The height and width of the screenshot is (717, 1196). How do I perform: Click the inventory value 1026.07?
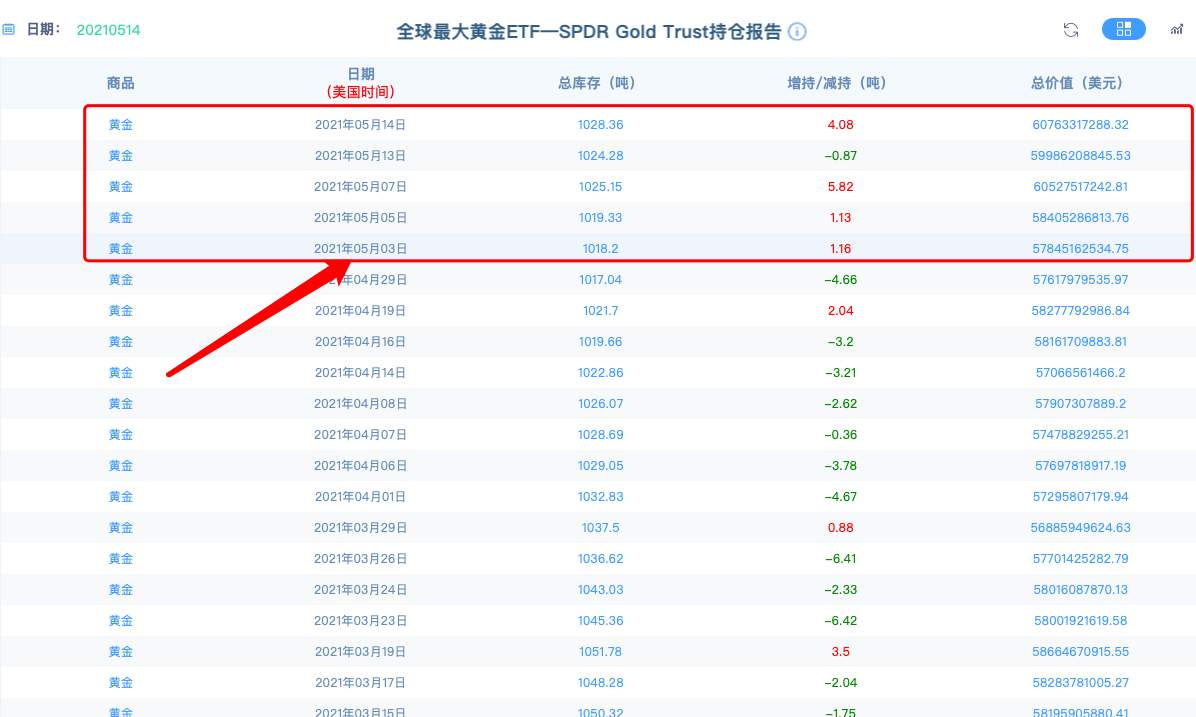(600, 404)
